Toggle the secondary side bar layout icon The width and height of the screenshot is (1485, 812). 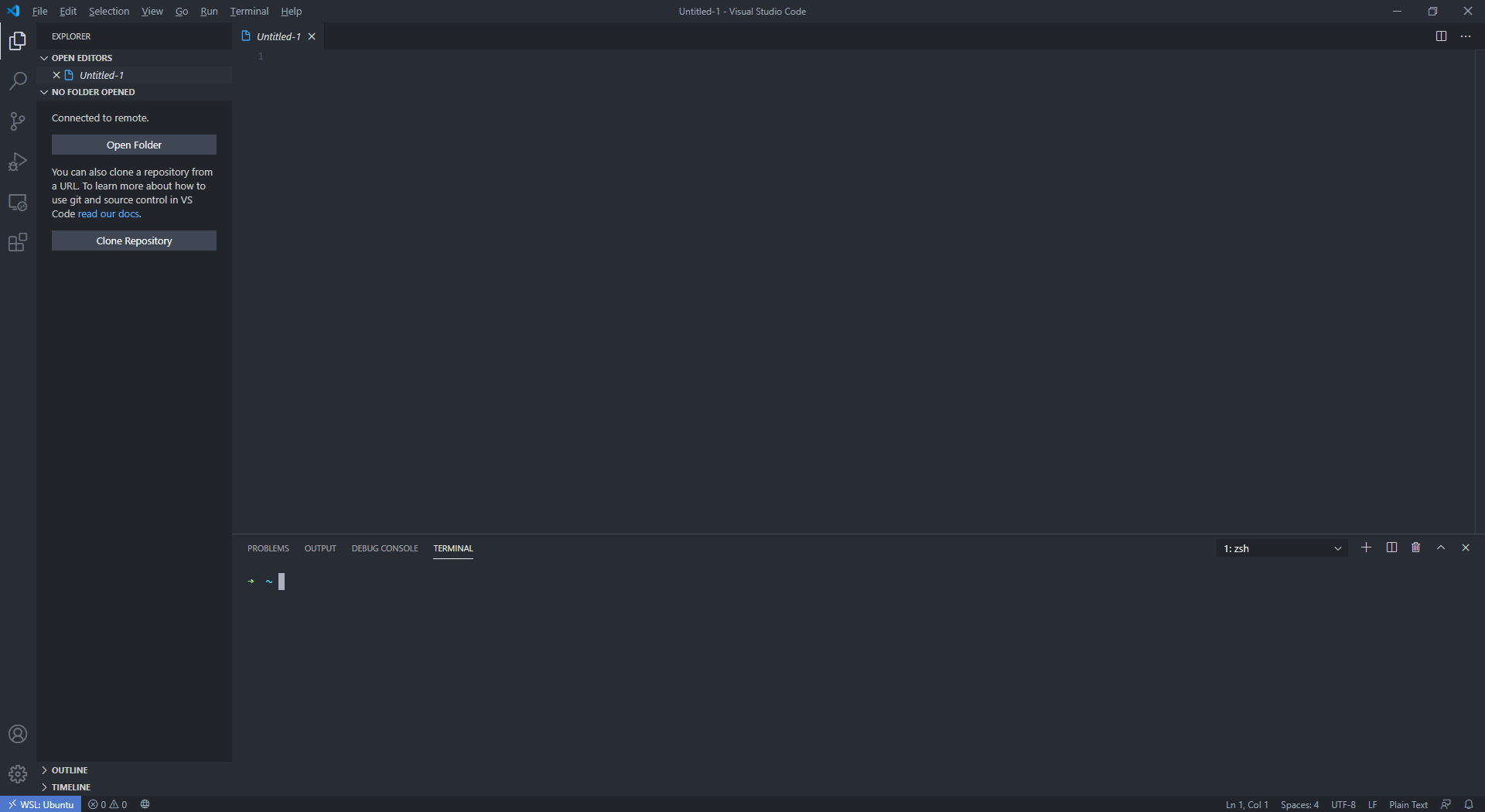tap(1440, 36)
